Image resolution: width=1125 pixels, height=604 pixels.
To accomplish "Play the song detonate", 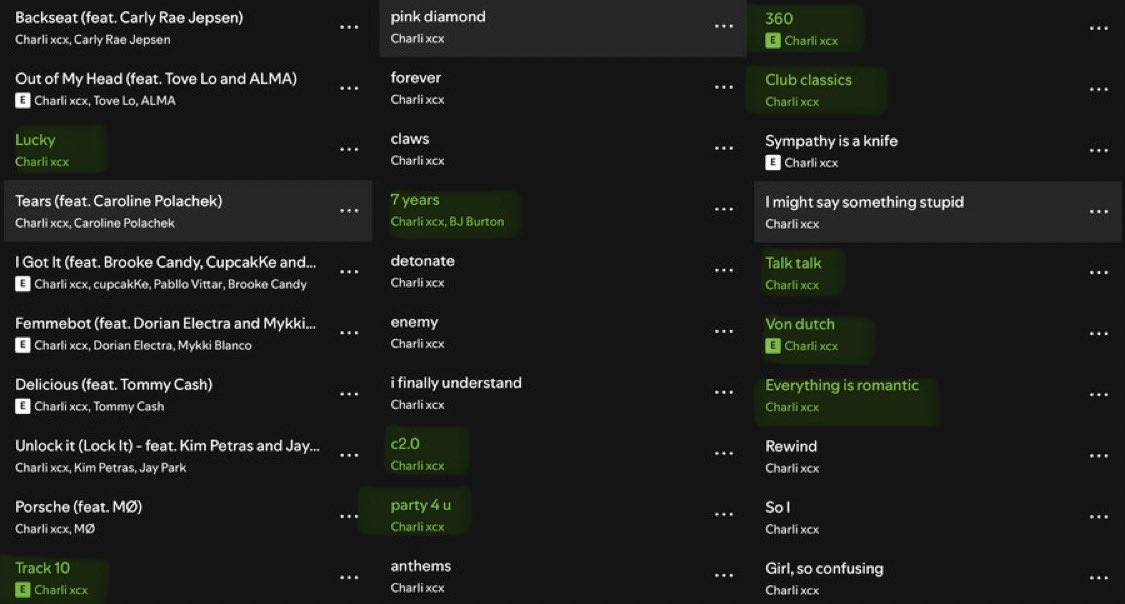I will point(423,261).
